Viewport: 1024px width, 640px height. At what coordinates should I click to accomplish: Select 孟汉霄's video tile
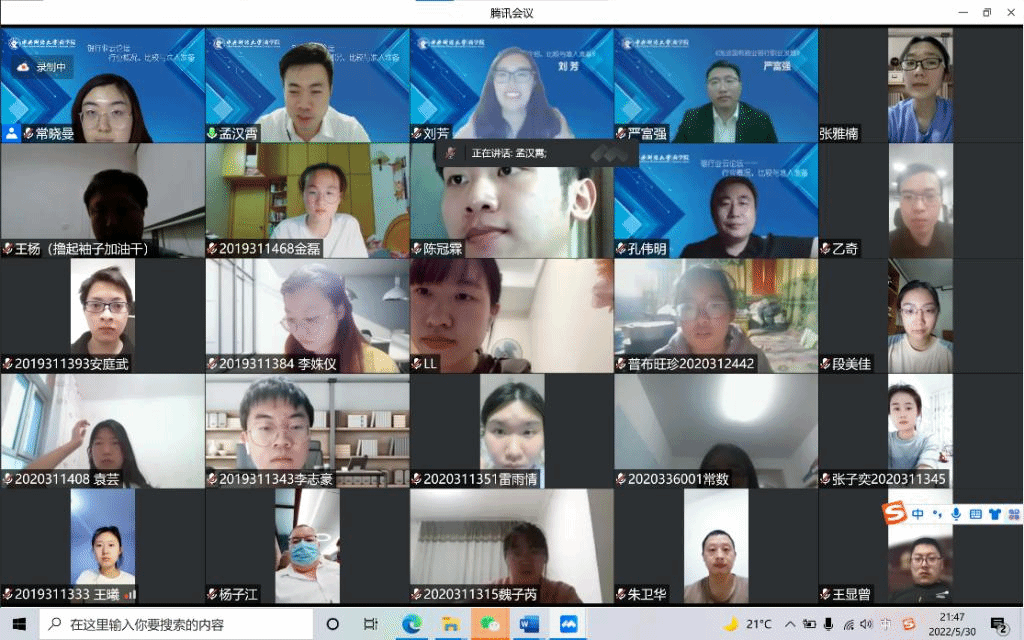(x=307, y=85)
